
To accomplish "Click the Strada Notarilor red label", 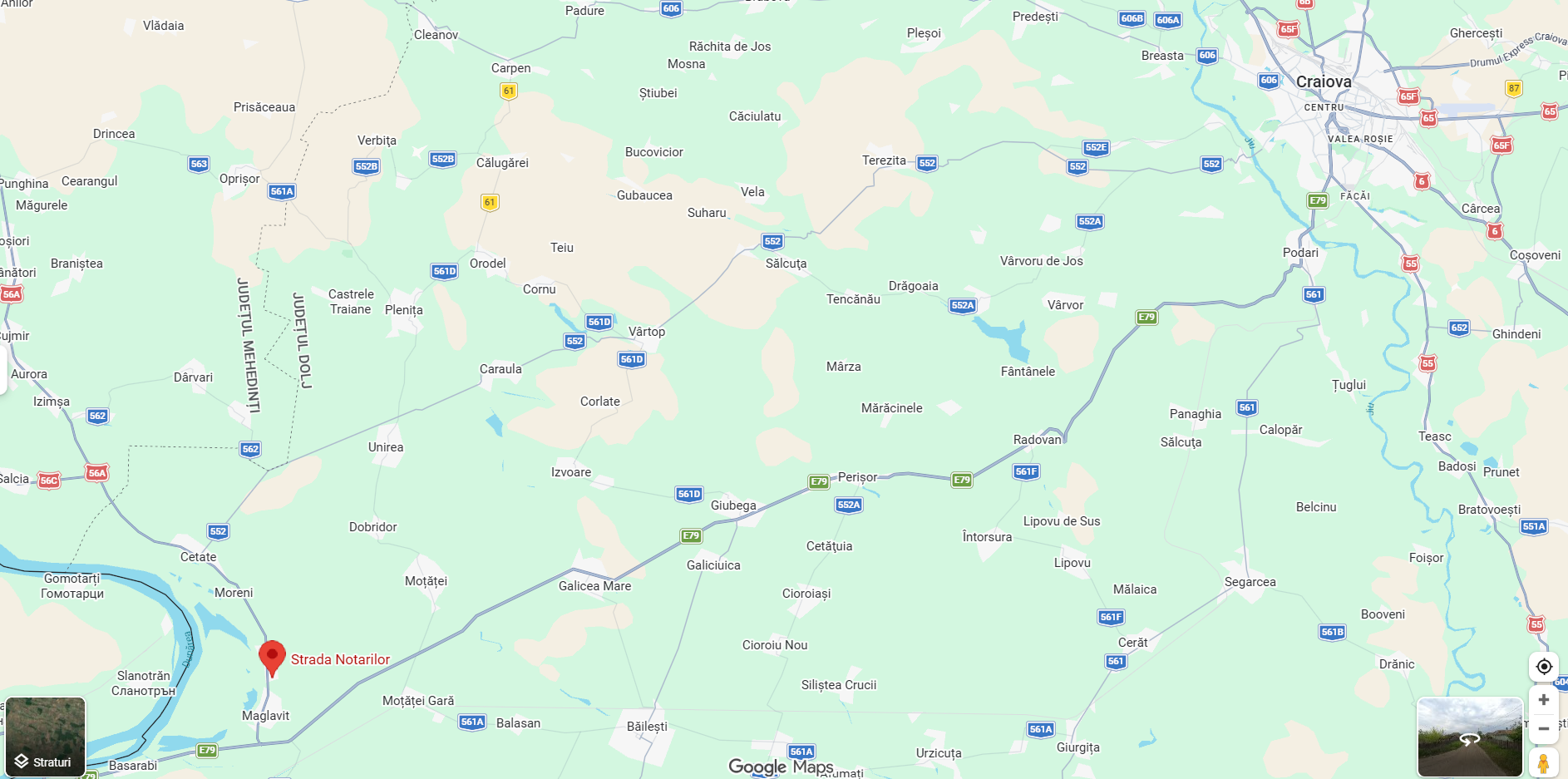I will click(340, 659).
